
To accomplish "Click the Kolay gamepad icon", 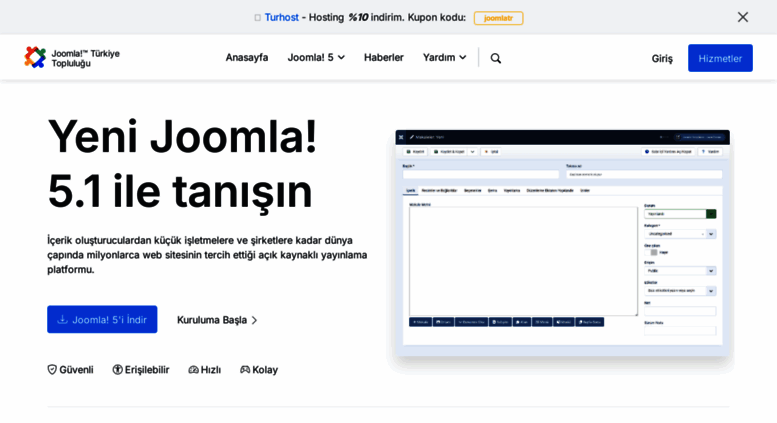I will pos(245,370).
